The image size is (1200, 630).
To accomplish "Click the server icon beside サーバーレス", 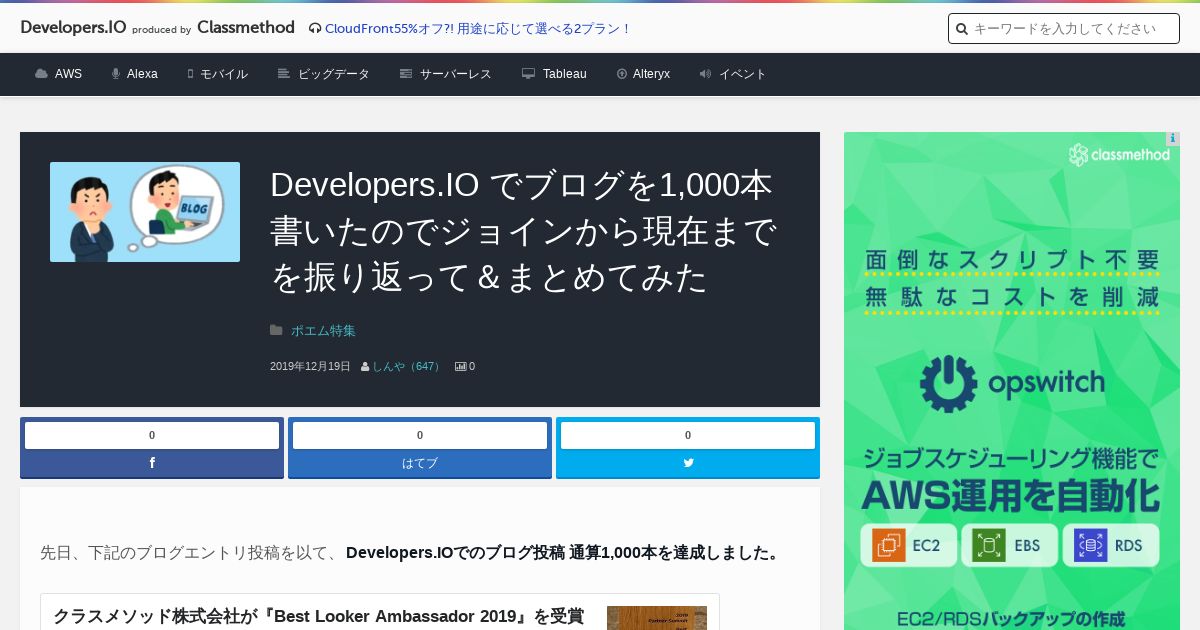I will point(406,74).
